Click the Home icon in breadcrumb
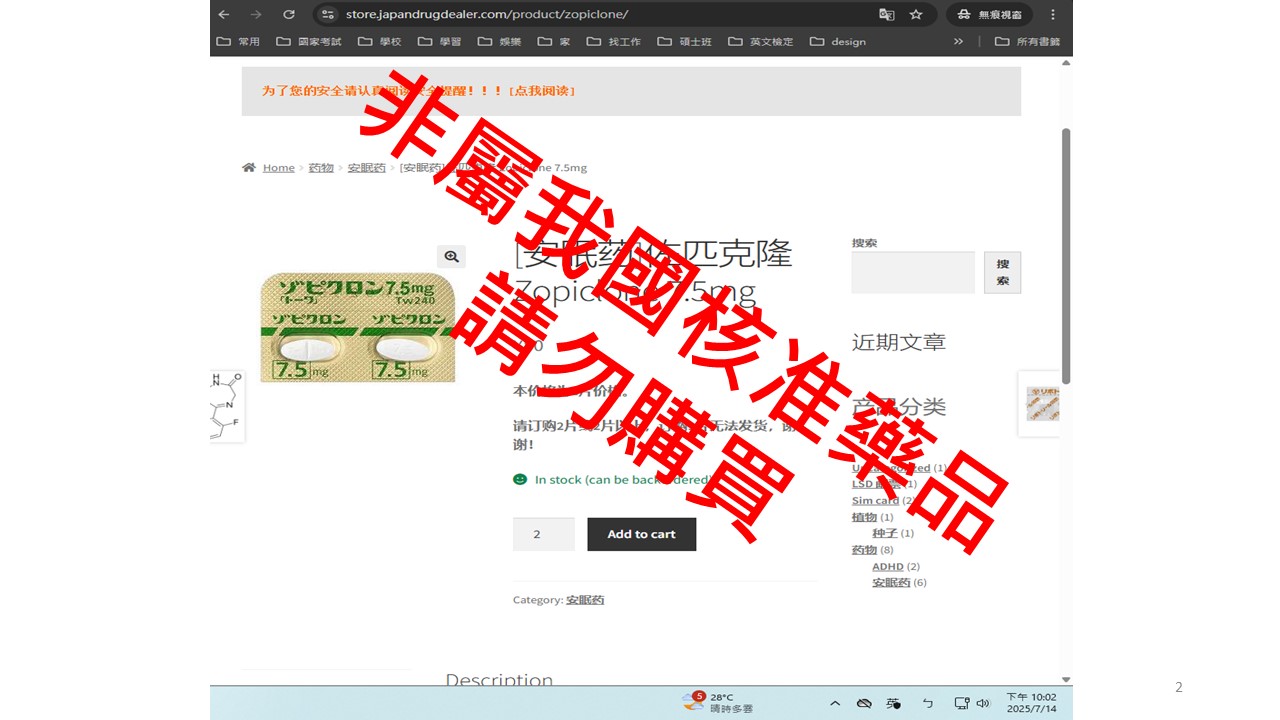The image size is (1280, 720). click(249, 168)
